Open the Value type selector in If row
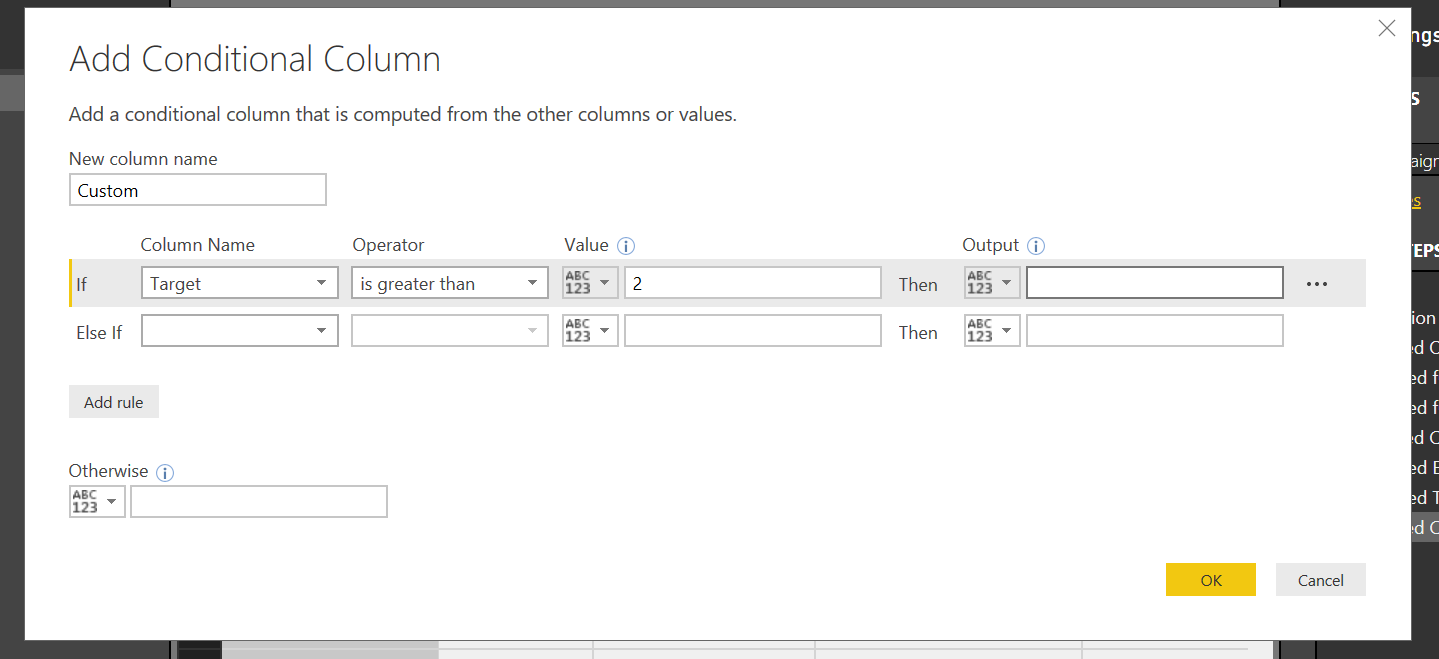Screen dimensions: 1439x659 pyautogui.click(x=591, y=283)
